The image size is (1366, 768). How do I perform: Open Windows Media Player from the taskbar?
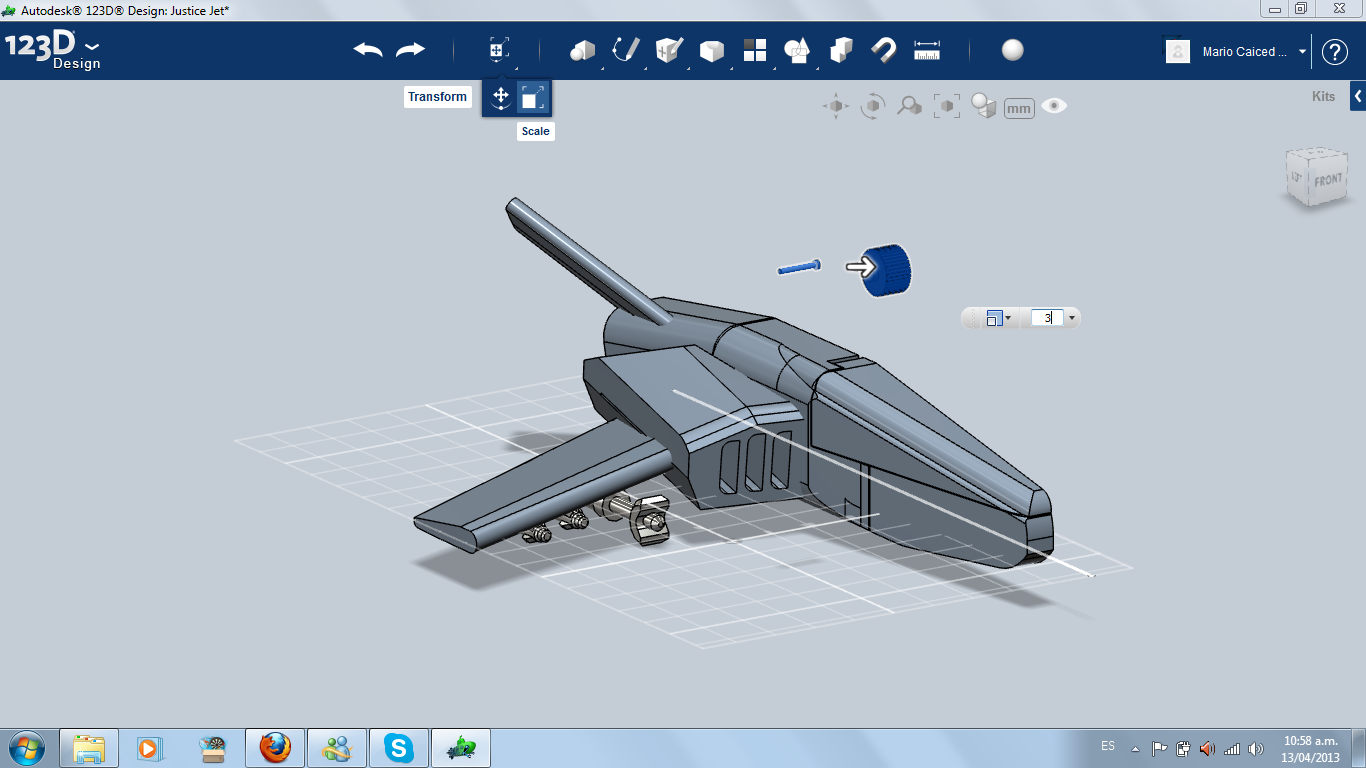click(149, 747)
